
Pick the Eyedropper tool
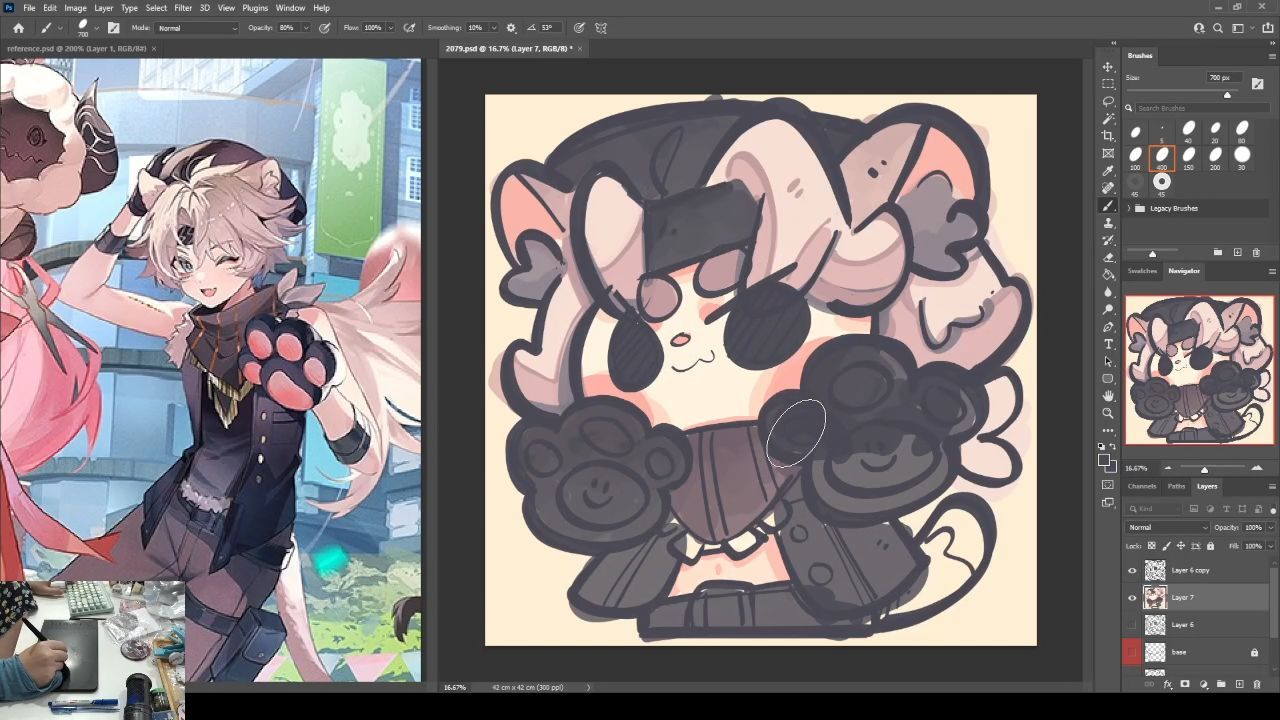pos(1108,171)
